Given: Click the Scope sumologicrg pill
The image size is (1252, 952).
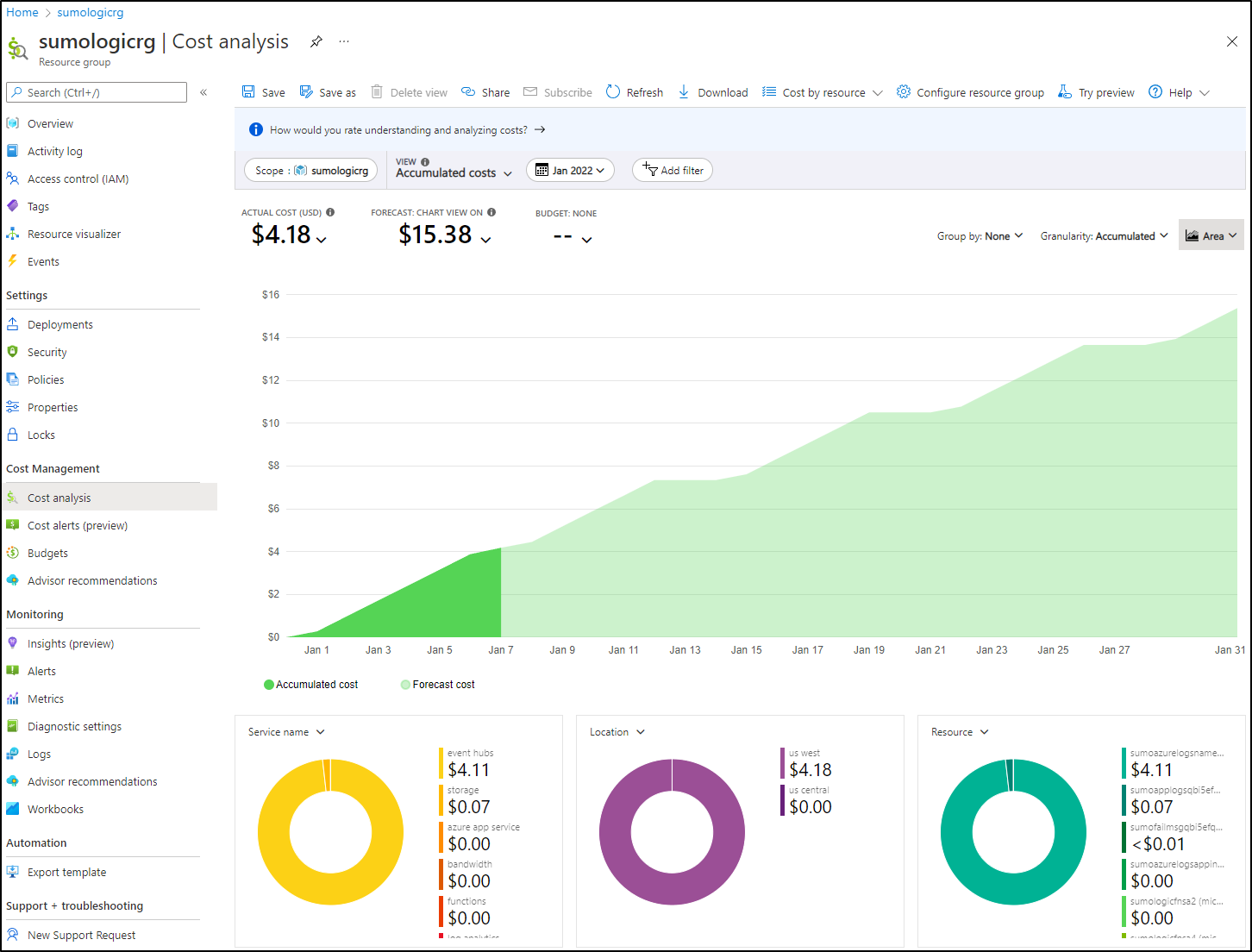Looking at the screenshot, I should [311, 170].
